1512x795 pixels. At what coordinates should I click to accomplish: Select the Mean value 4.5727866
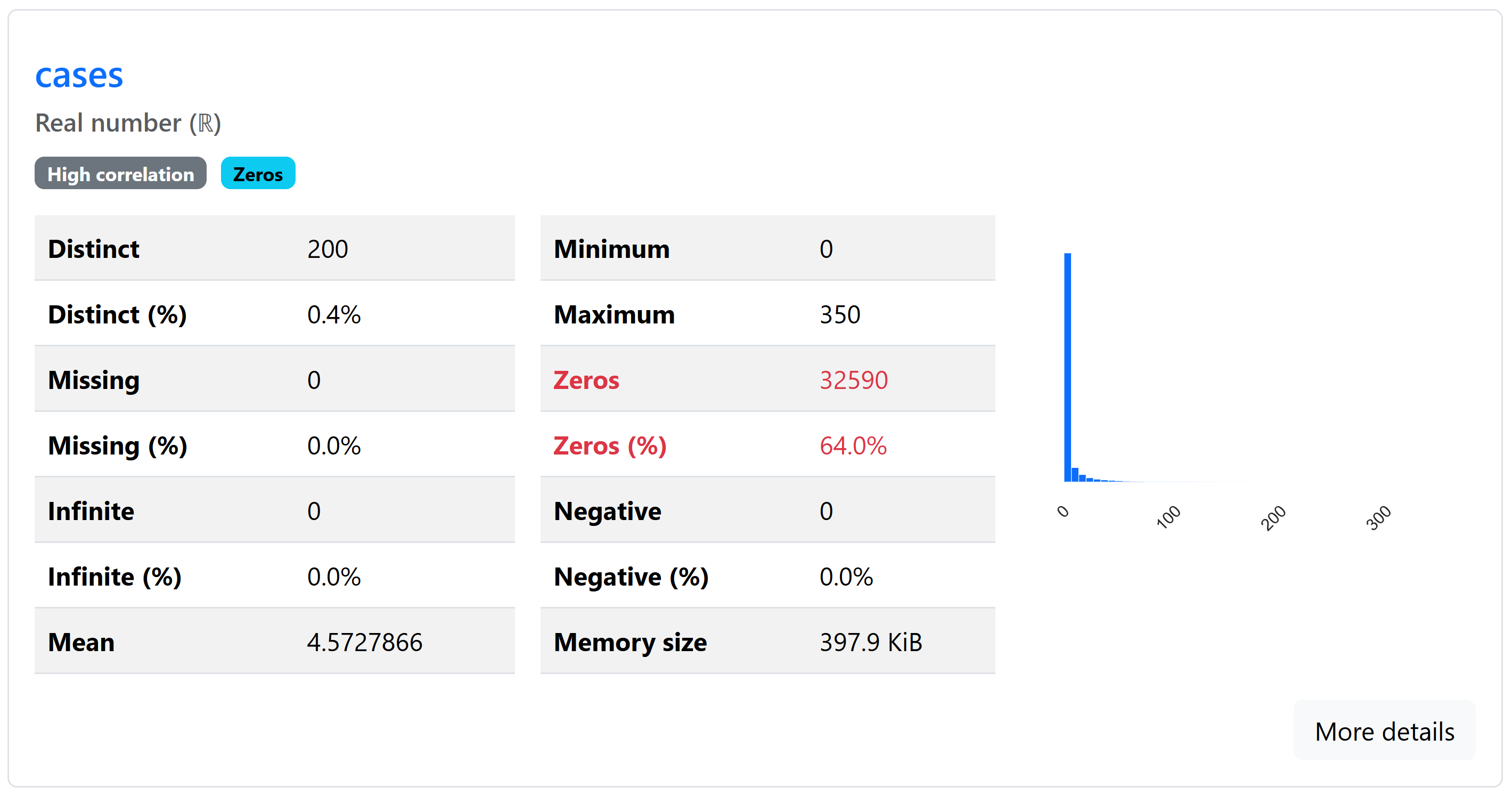(x=364, y=643)
